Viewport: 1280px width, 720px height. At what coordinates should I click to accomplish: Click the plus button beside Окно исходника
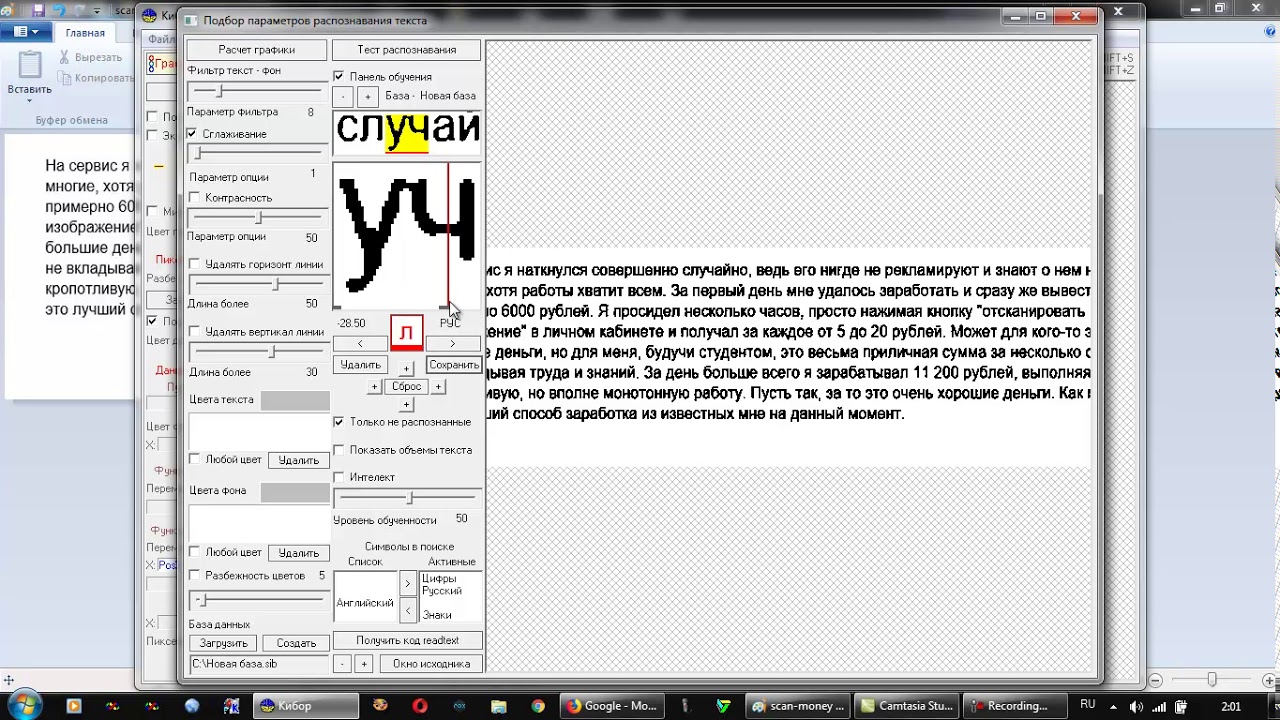coord(364,664)
